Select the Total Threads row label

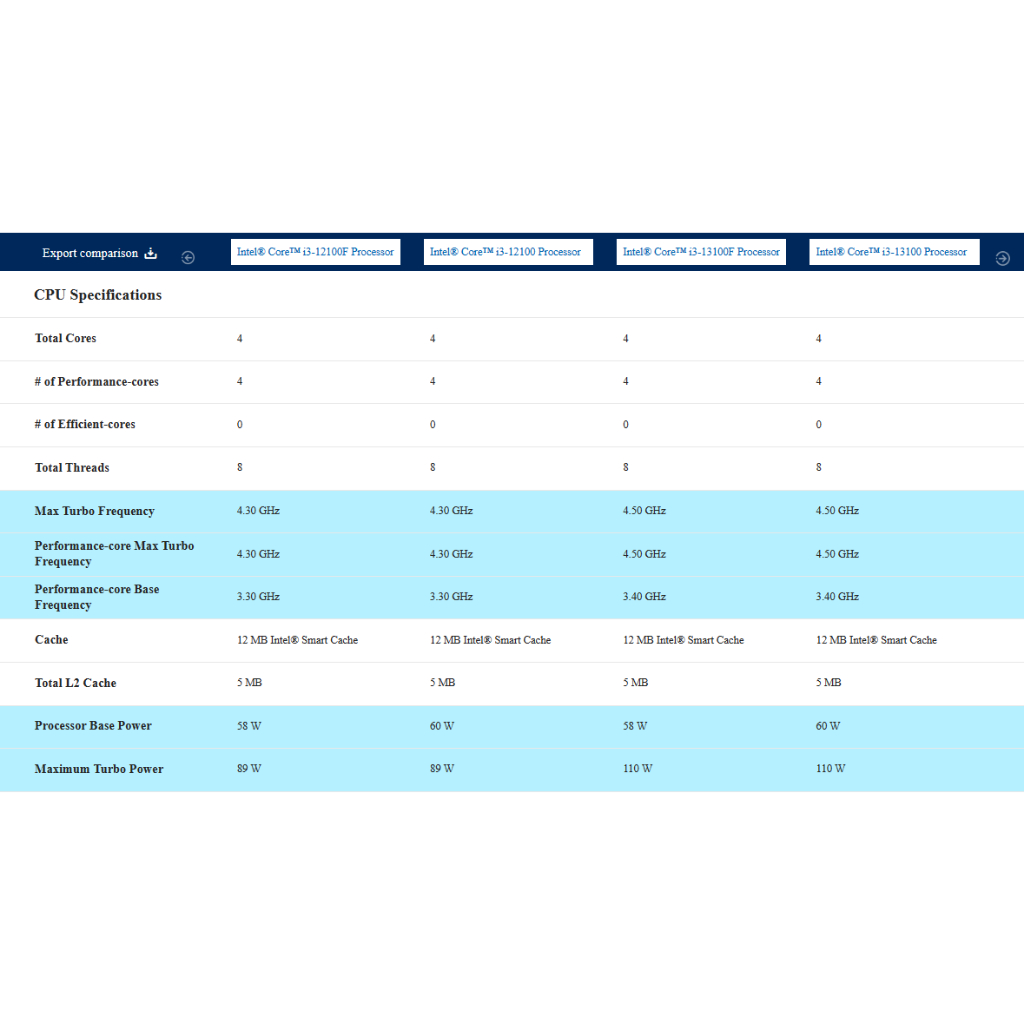click(72, 468)
